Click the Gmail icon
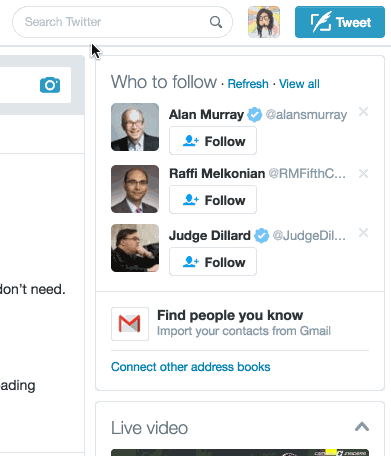 [x=130, y=324]
